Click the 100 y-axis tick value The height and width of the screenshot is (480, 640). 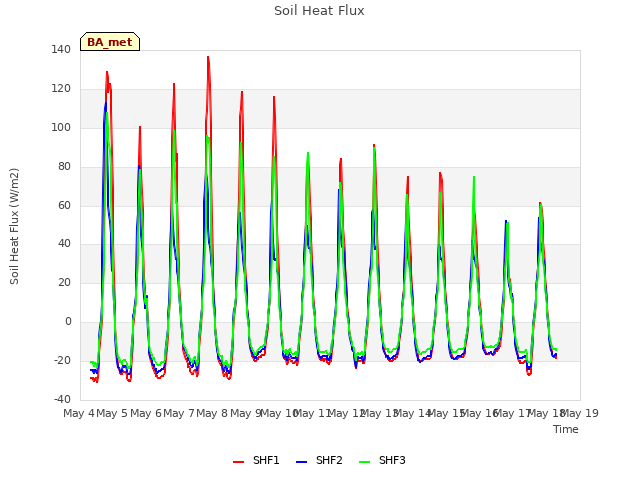[61, 127]
